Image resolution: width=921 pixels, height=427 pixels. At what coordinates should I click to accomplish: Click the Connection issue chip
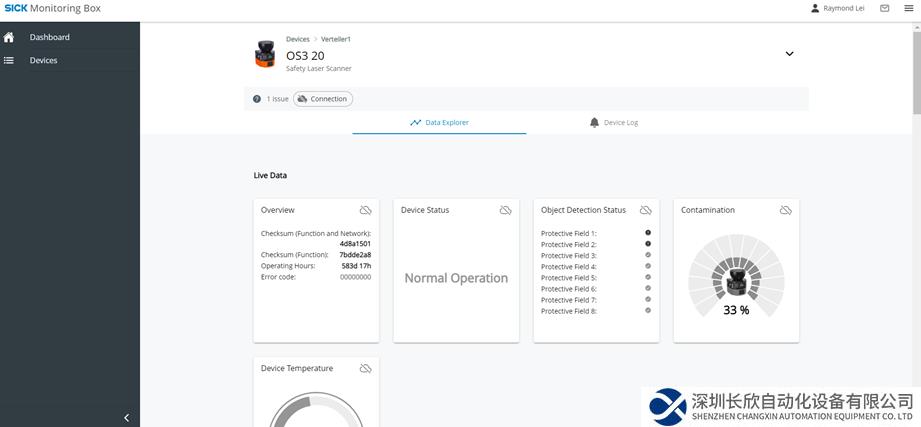point(323,99)
